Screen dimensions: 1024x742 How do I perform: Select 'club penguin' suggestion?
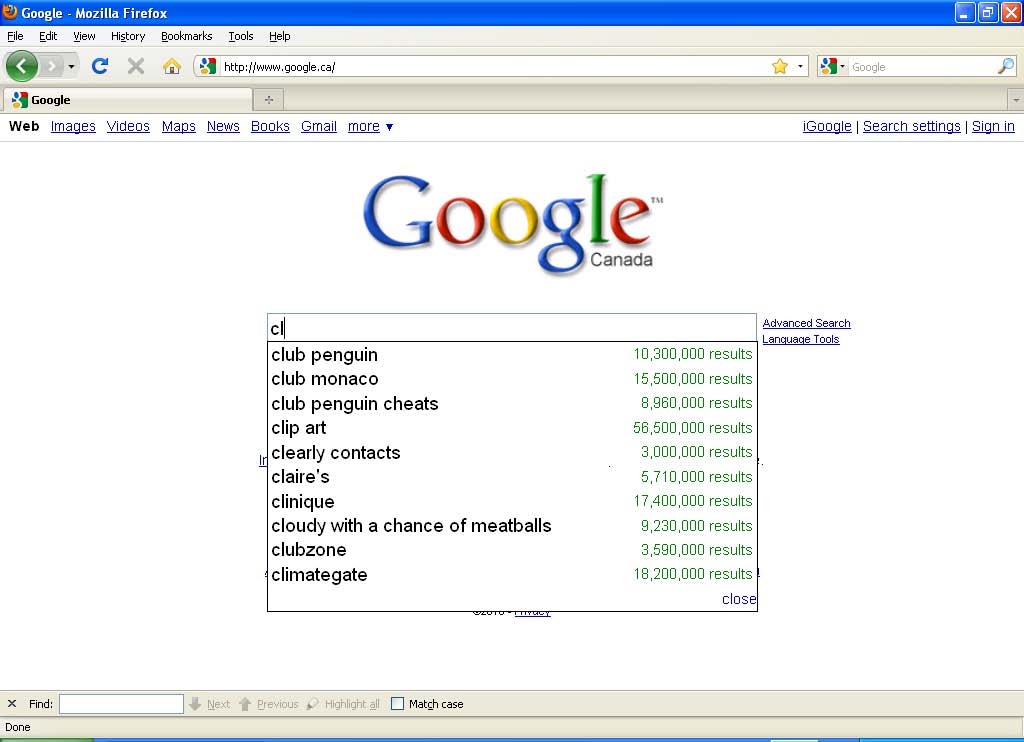pos(325,355)
